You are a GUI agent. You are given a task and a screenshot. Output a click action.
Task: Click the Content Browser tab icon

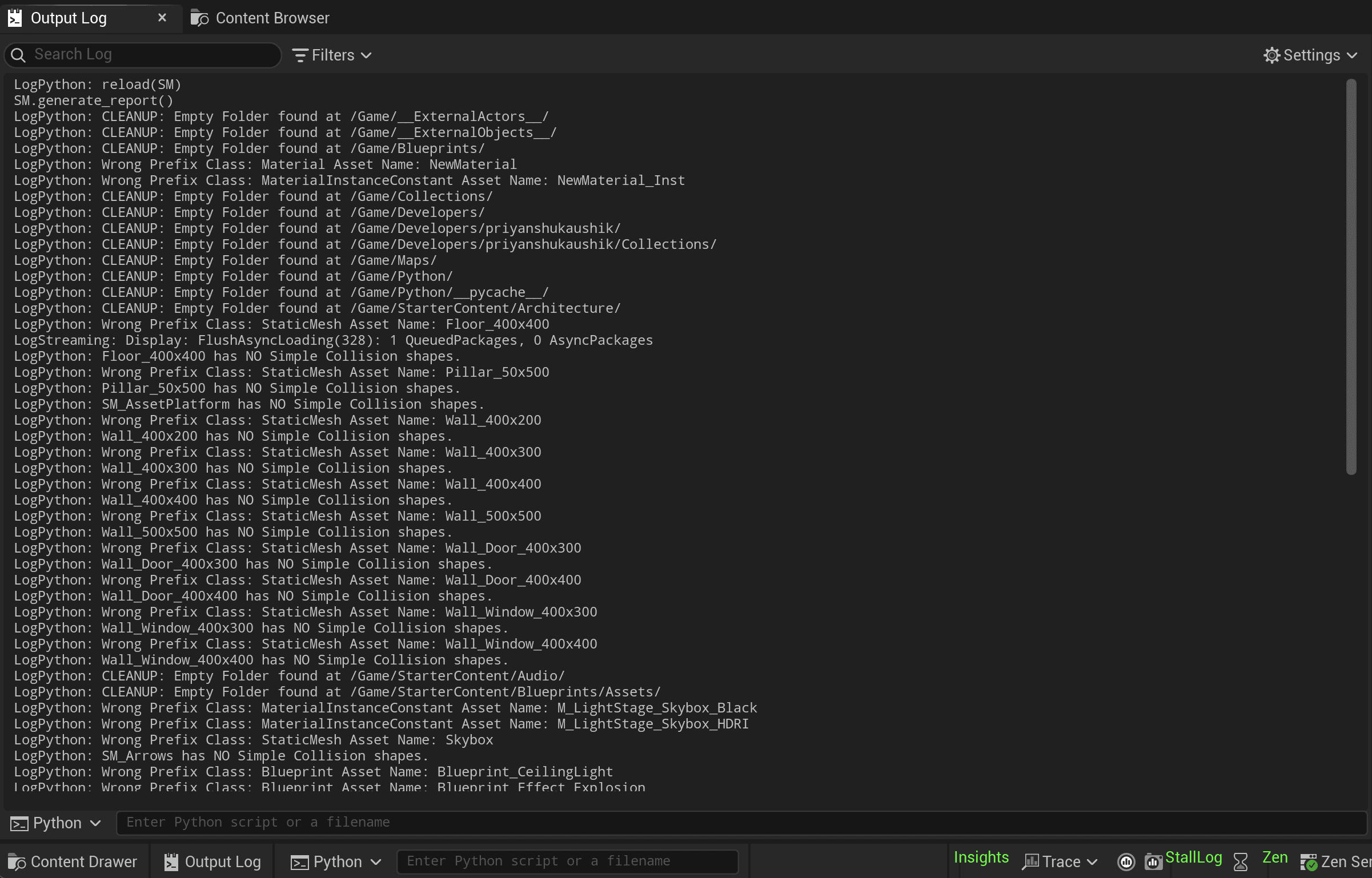pyautogui.click(x=199, y=18)
